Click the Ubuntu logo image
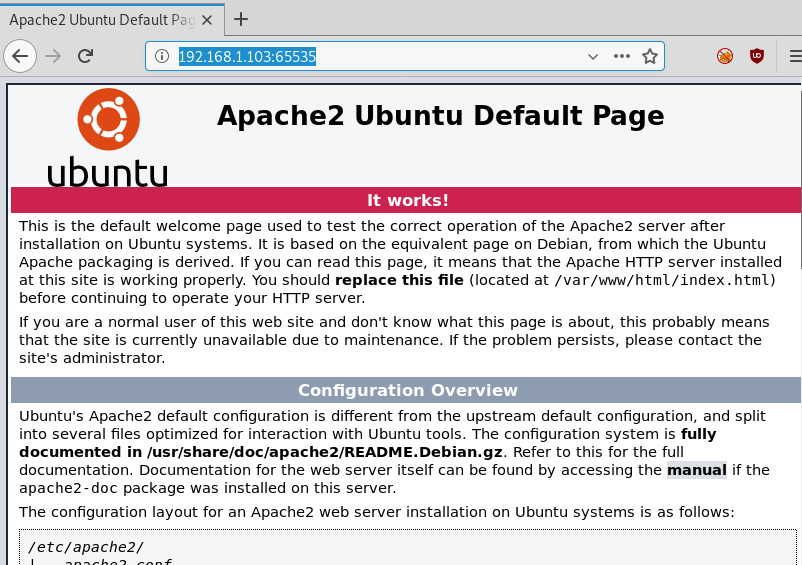 [x=107, y=137]
